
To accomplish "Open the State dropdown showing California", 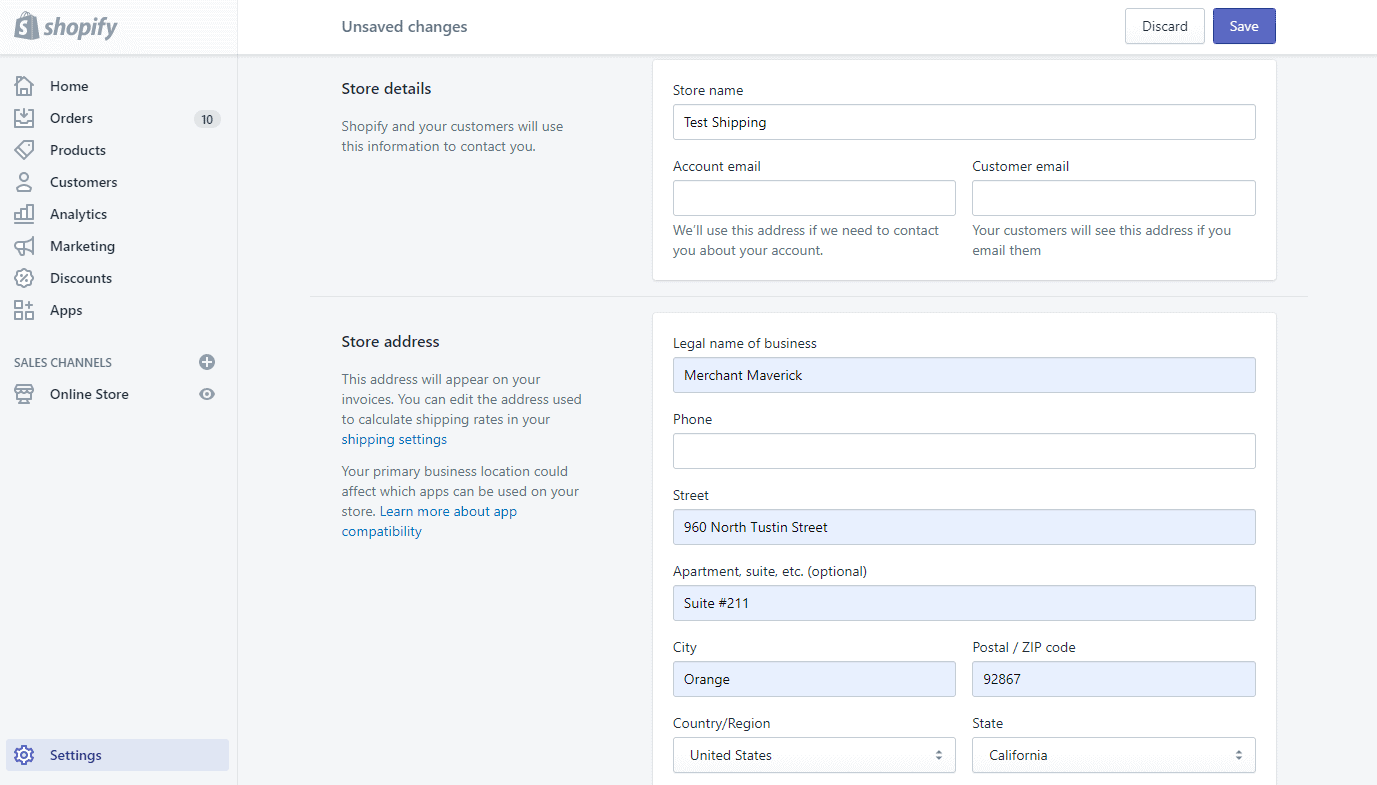I will pyautogui.click(x=1113, y=755).
